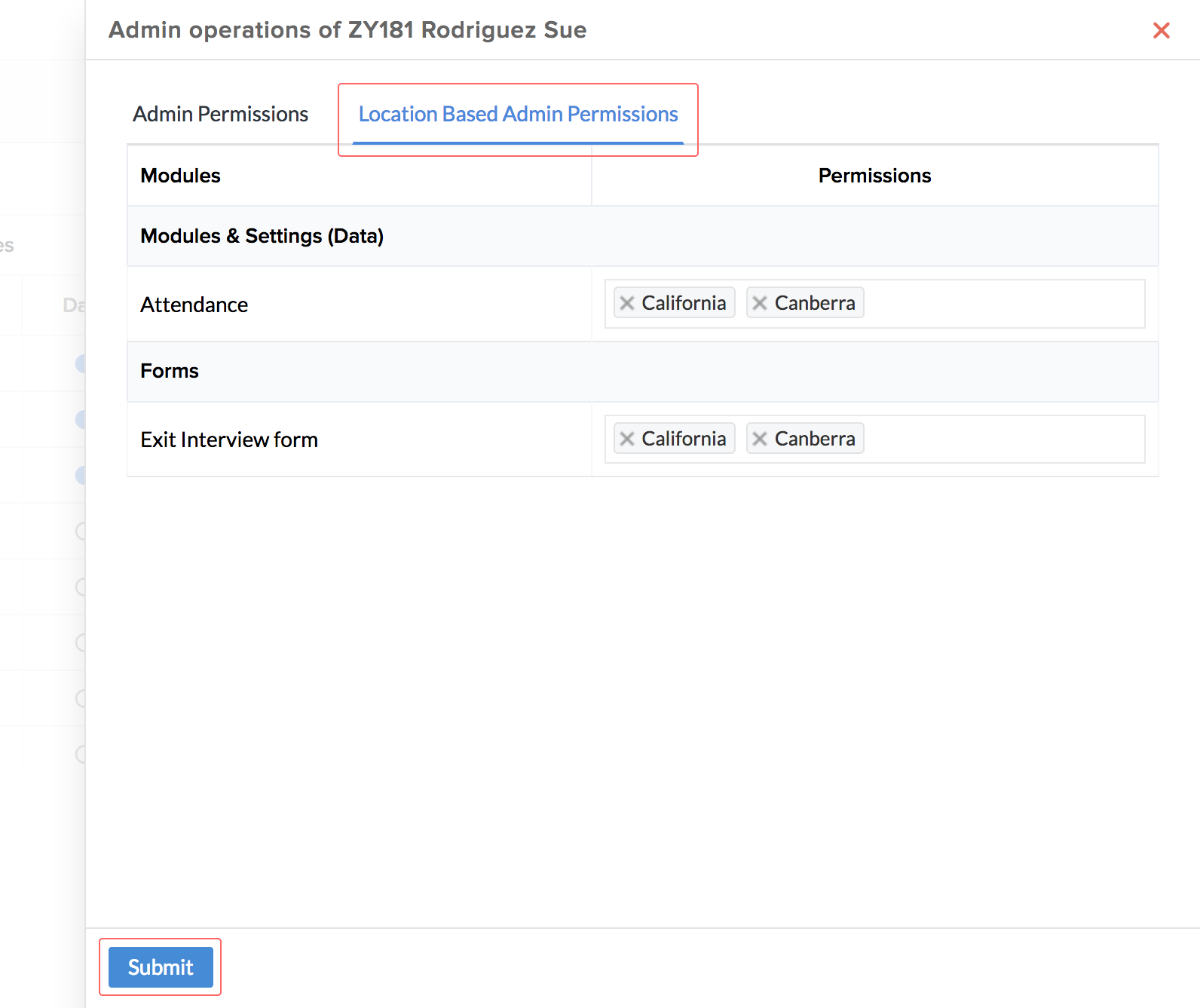Select Location Based Admin Permissions tab
This screenshot has width=1200, height=1008.
pos(518,114)
